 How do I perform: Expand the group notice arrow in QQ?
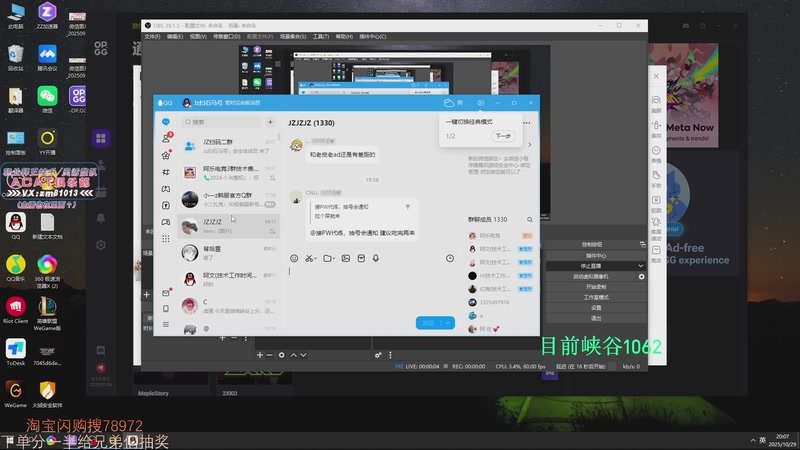tap(530, 145)
